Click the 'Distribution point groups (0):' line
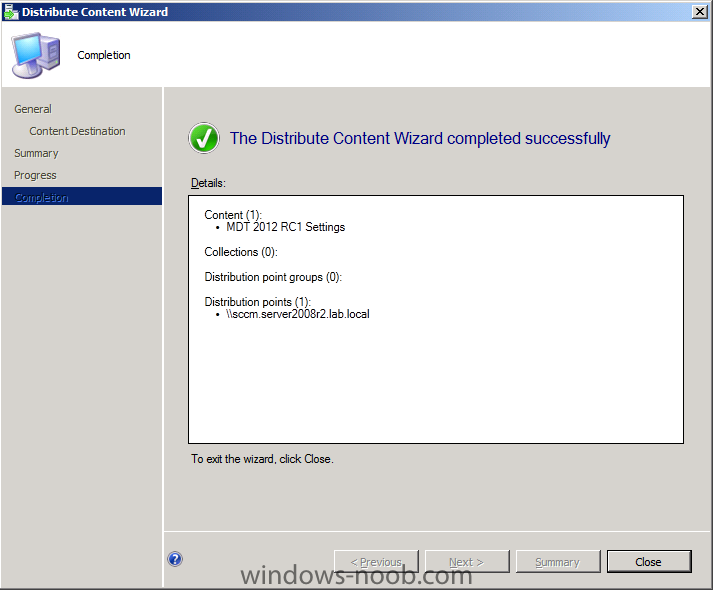The height and width of the screenshot is (590, 713). tap(273, 277)
